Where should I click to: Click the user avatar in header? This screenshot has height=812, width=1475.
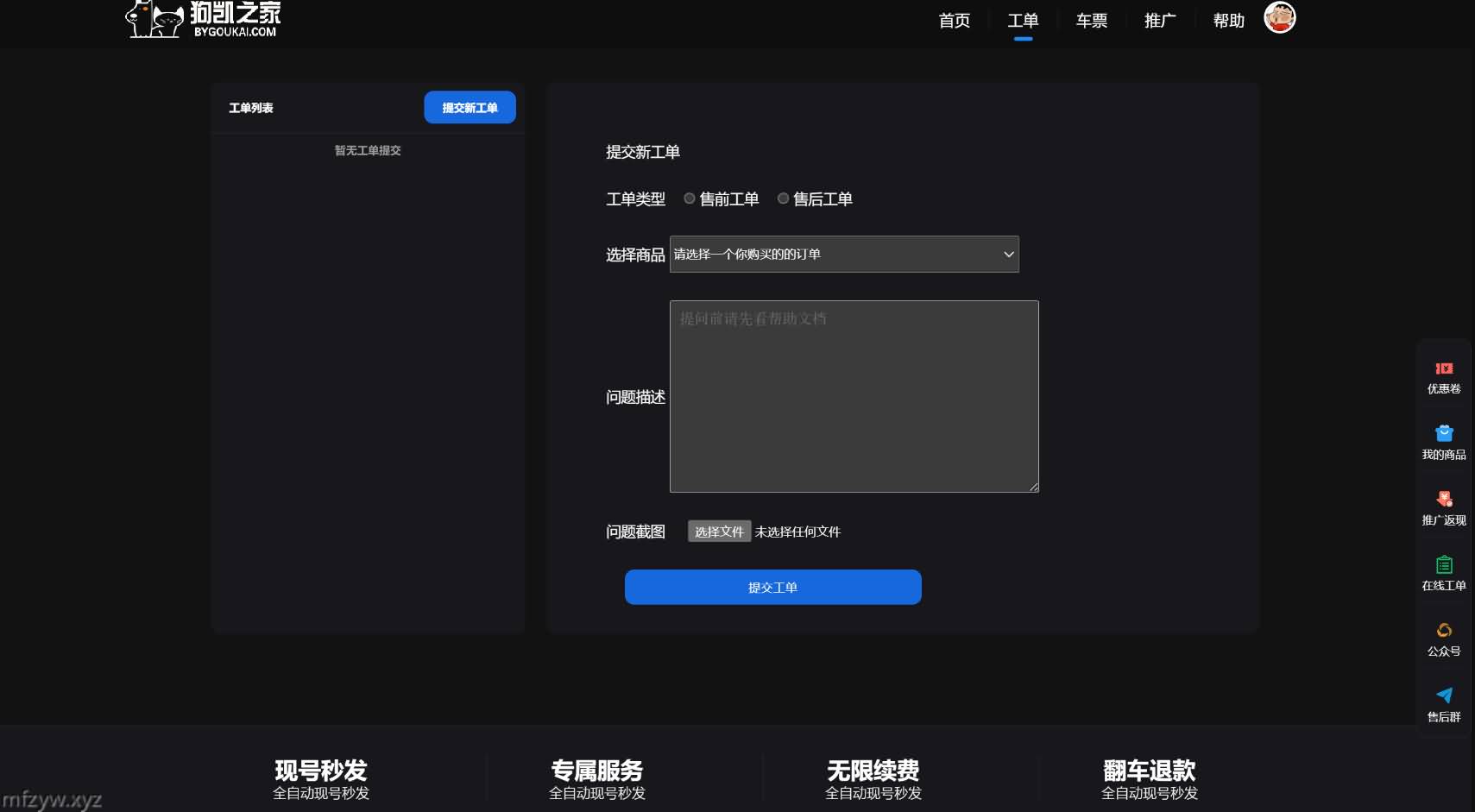click(1279, 17)
